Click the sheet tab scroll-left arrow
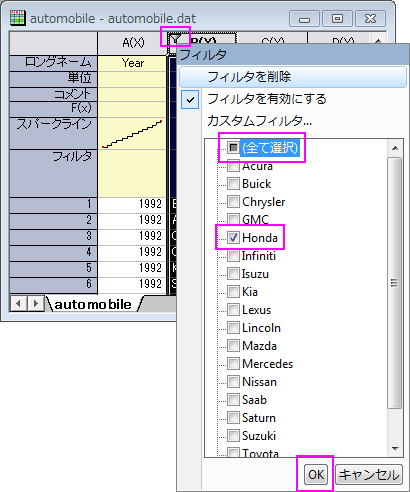410x492 pixels. click(19, 304)
